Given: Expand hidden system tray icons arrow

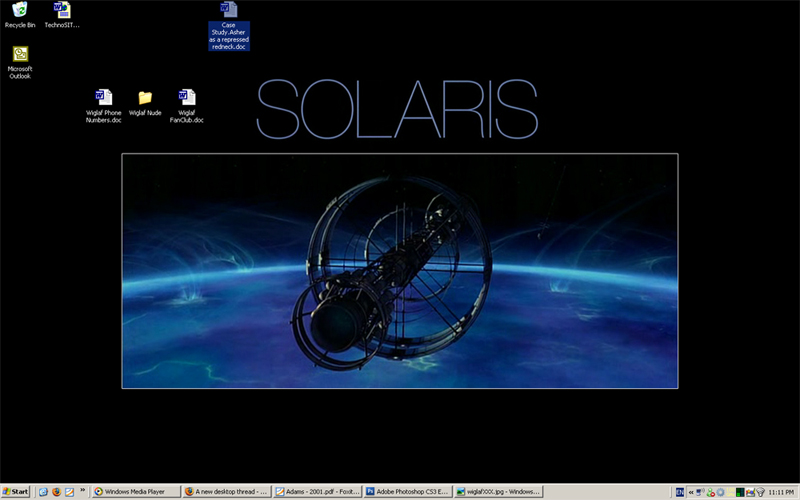Looking at the screenshot, I should point(691,492).
